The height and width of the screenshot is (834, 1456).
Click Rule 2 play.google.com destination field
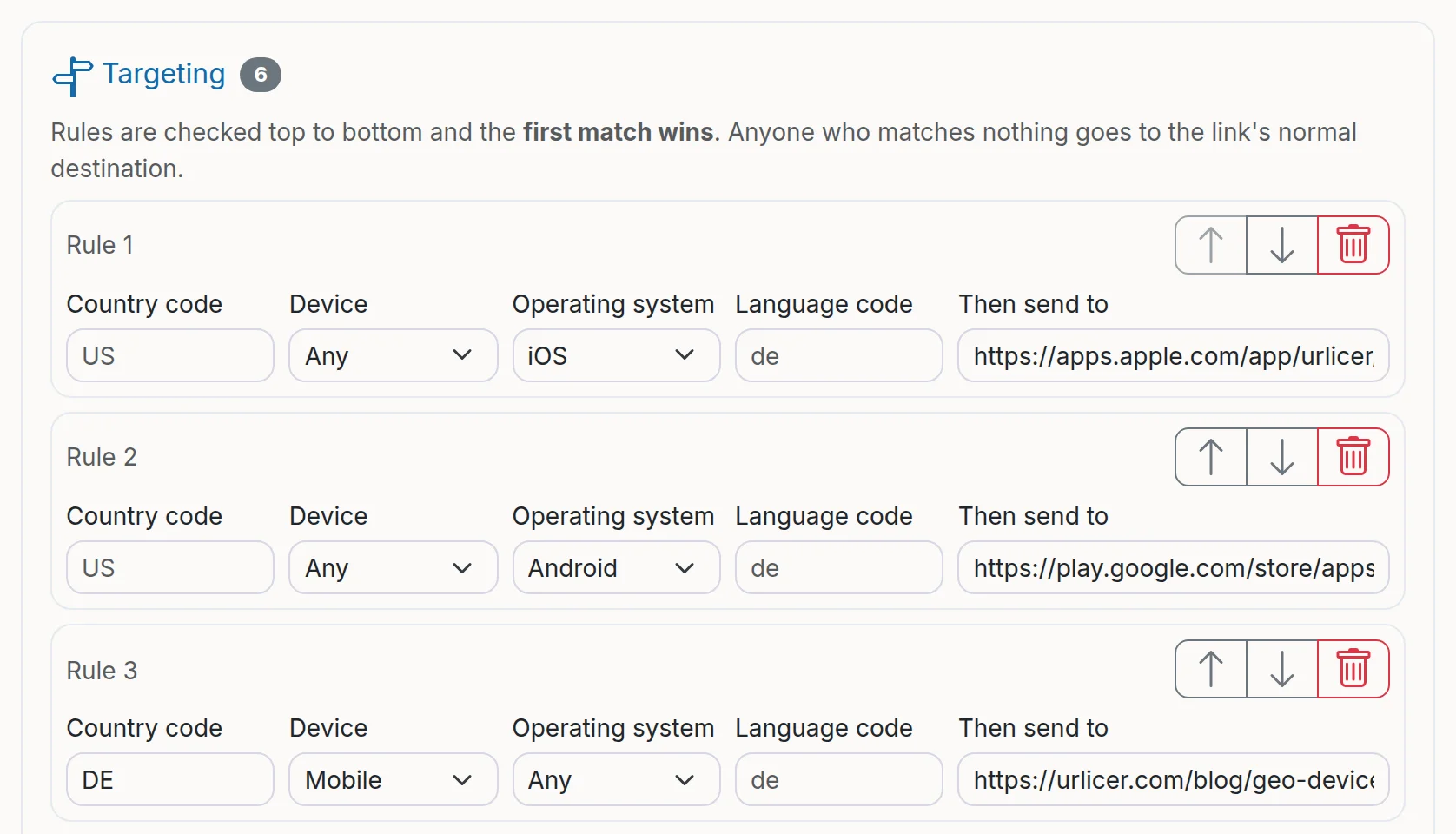pyautogui.click(x=1174, y=567)
